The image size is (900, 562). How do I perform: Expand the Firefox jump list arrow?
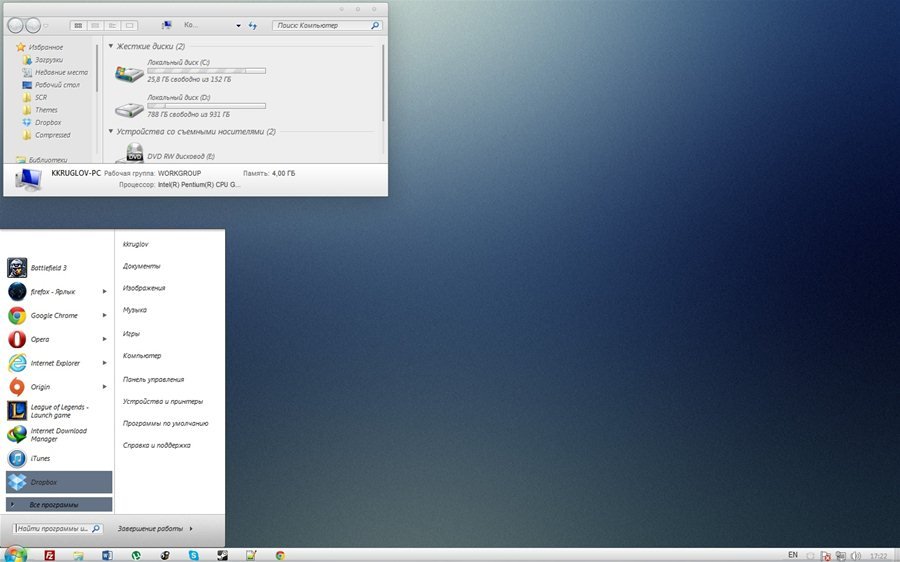point(105,292)
